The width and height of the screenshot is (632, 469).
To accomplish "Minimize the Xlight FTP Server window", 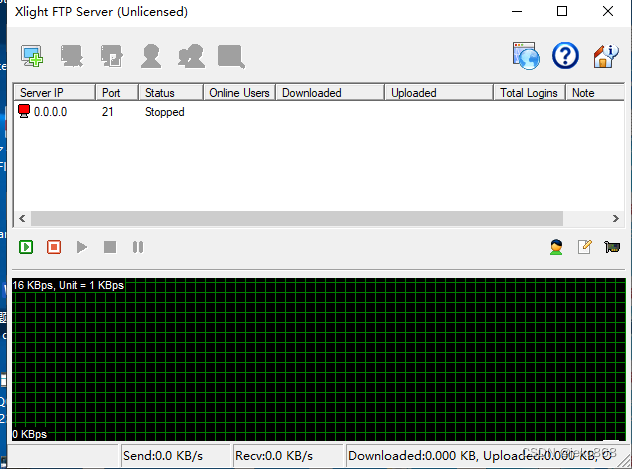I will pos(517,11).
